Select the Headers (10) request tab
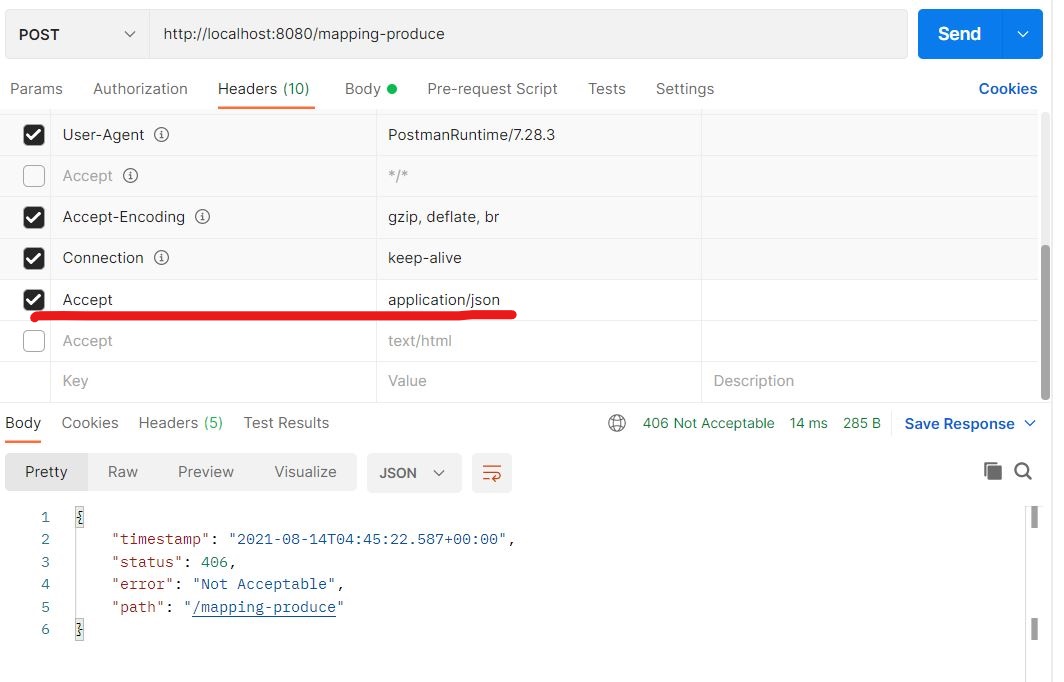1064x682 pixels. [x=263, y=89]
